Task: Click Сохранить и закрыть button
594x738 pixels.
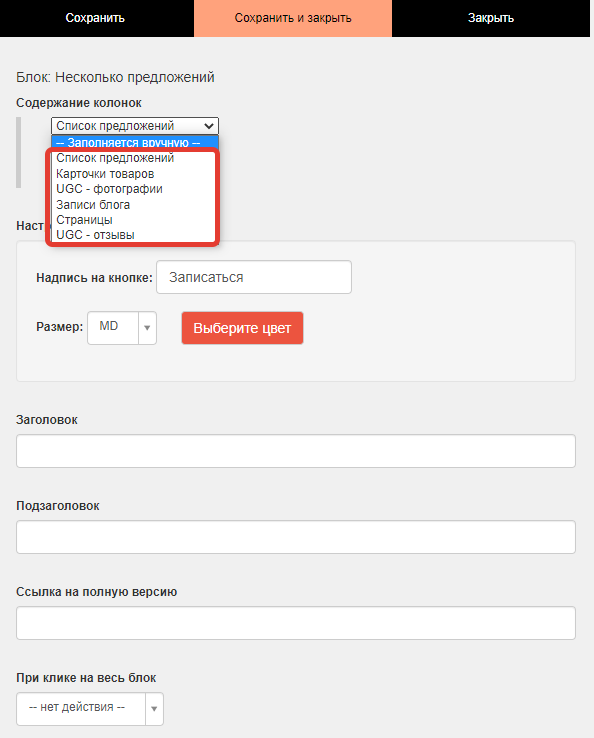Action: (x=293, y=18)
